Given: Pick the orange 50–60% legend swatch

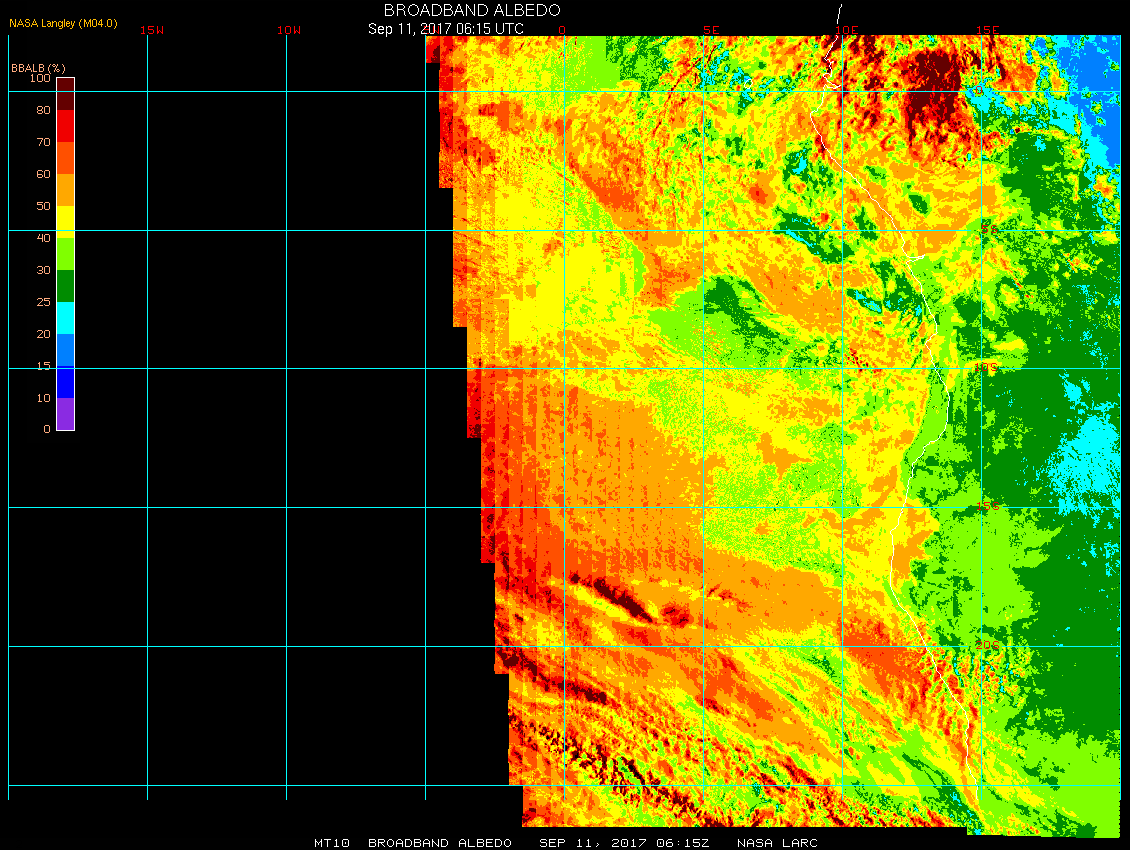Looking at the screenshot, I should point(66,190).
